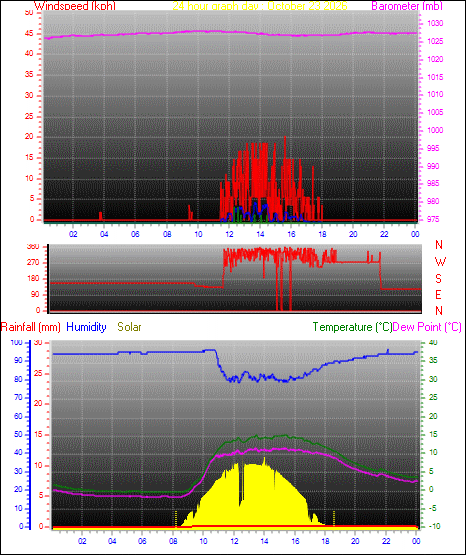This screenshot has height=555, width=466.
Task: Click the 12 hour tick on windspeed chart
Action: (x=229, y=234)
